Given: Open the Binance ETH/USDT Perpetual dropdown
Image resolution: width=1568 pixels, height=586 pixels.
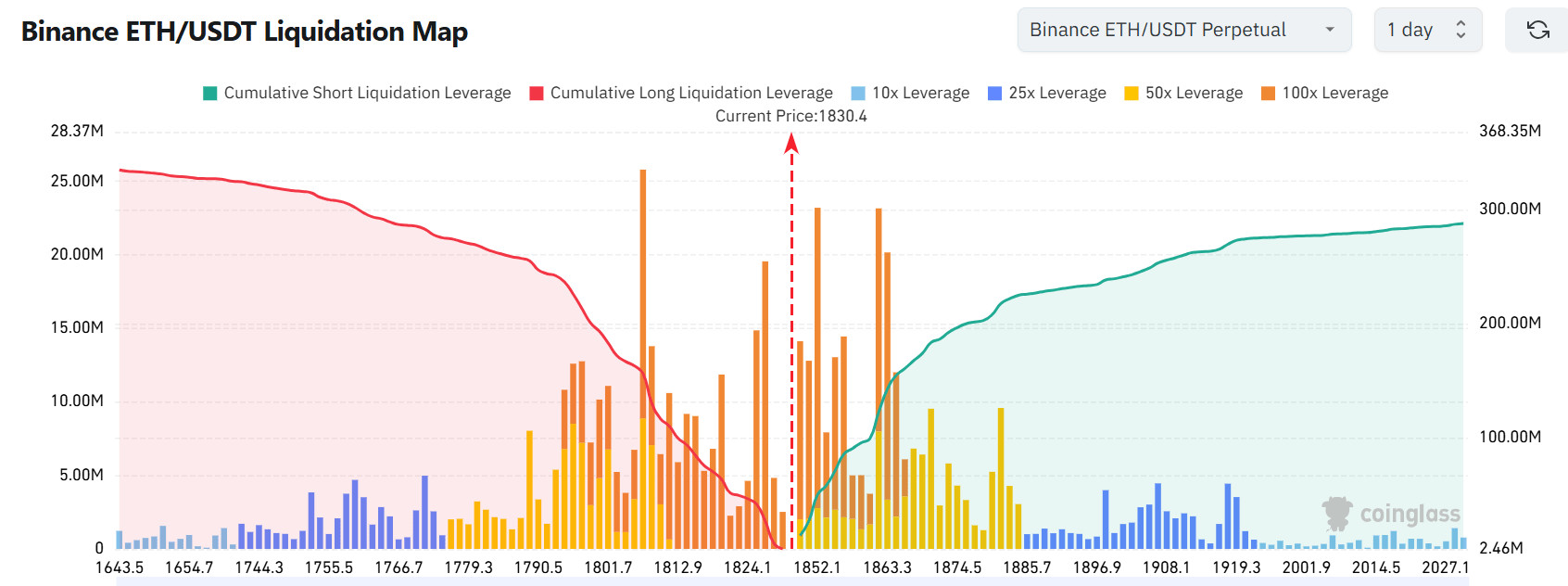Looking at the screenshot, I should tap(1184, 30).
